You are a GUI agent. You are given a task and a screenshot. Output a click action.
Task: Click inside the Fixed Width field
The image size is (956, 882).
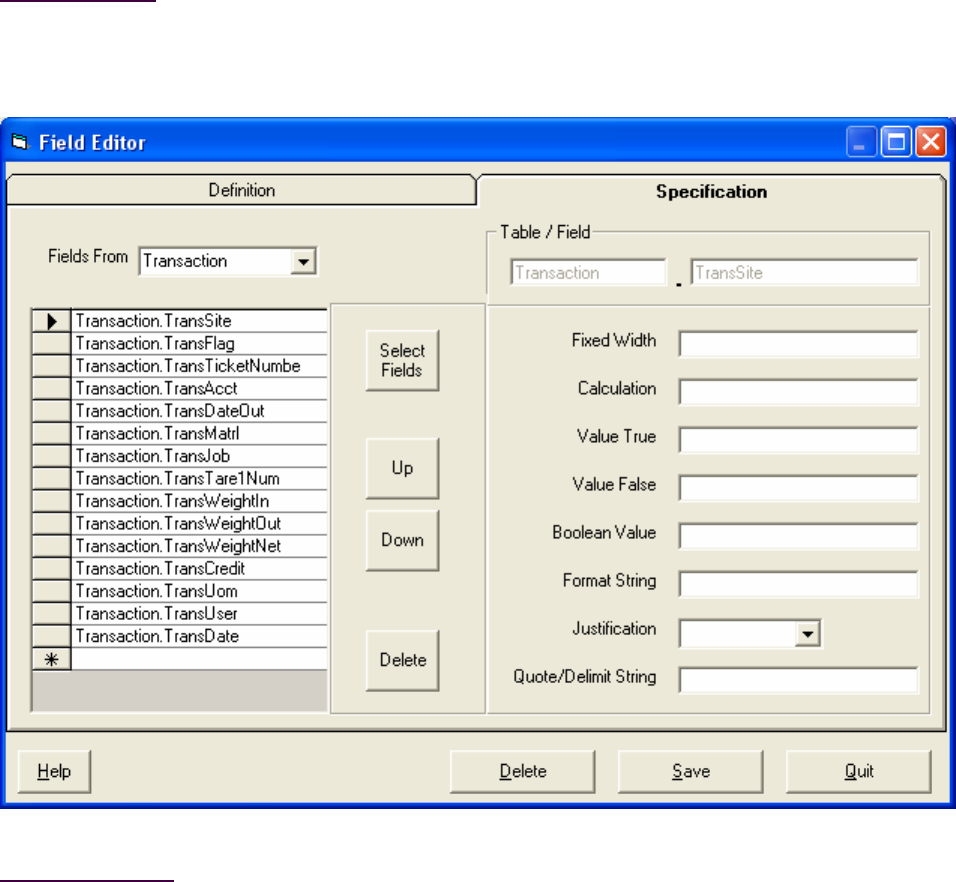point(797,344)
